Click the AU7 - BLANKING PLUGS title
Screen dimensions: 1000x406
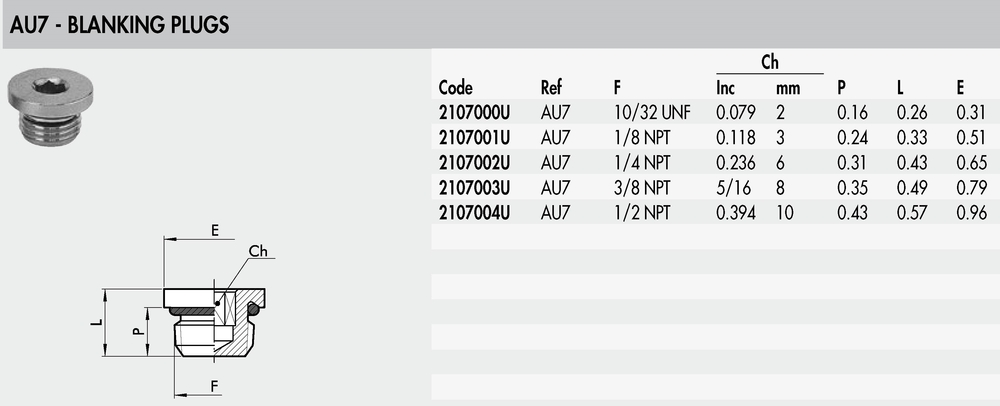coord(119,25)
